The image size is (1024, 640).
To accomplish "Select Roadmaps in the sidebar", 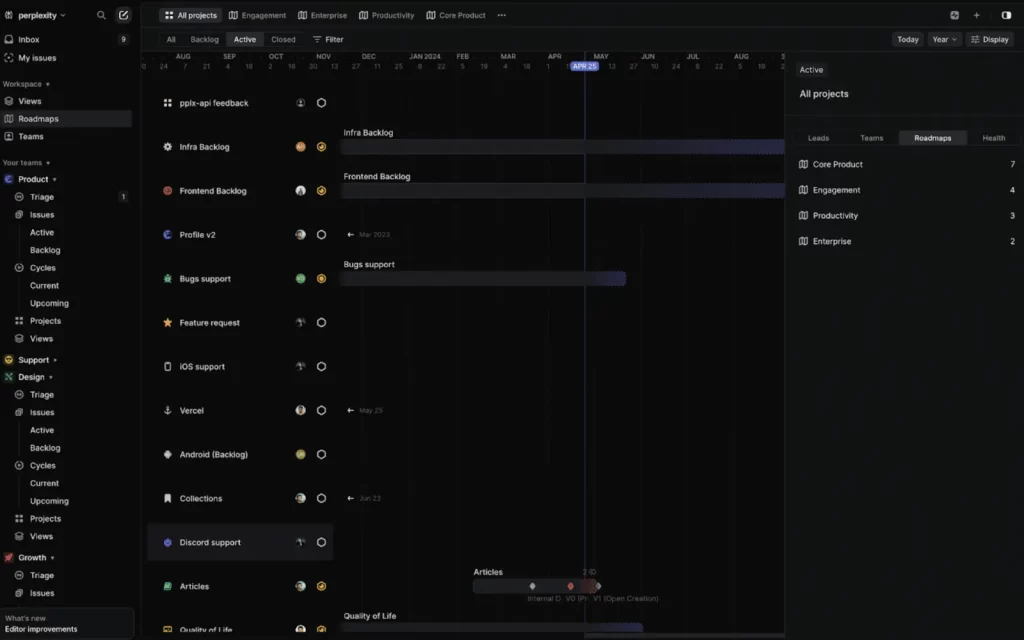I will pos(66,119).
